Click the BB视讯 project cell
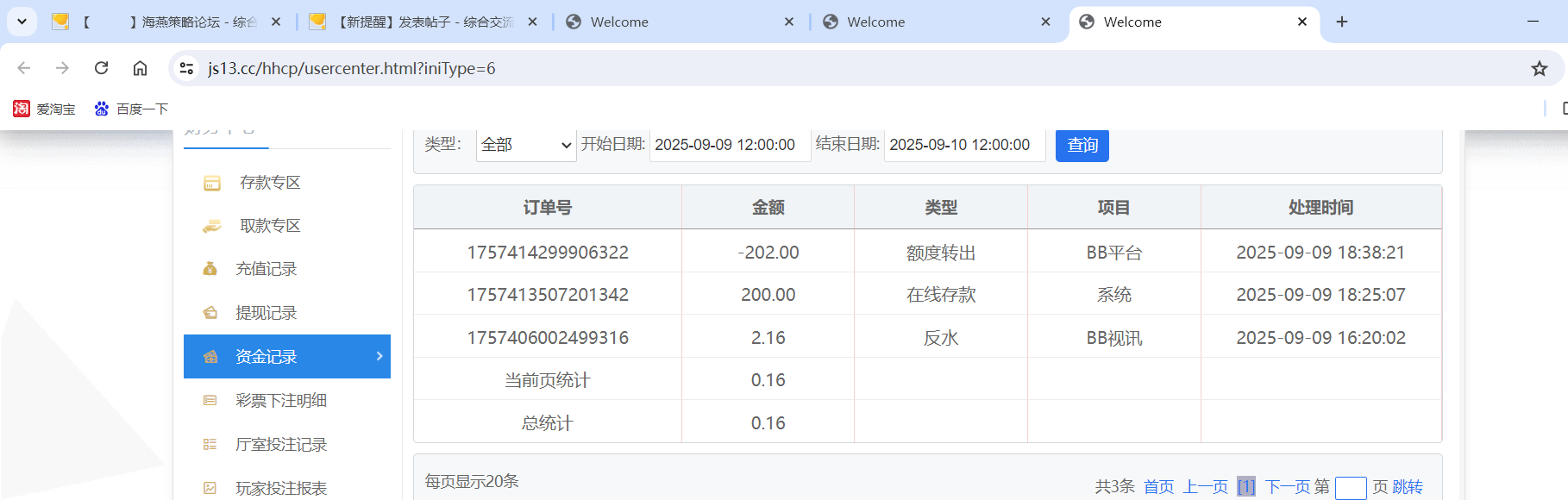The width and height of the screenshot is (1568, 500). 1114,338
